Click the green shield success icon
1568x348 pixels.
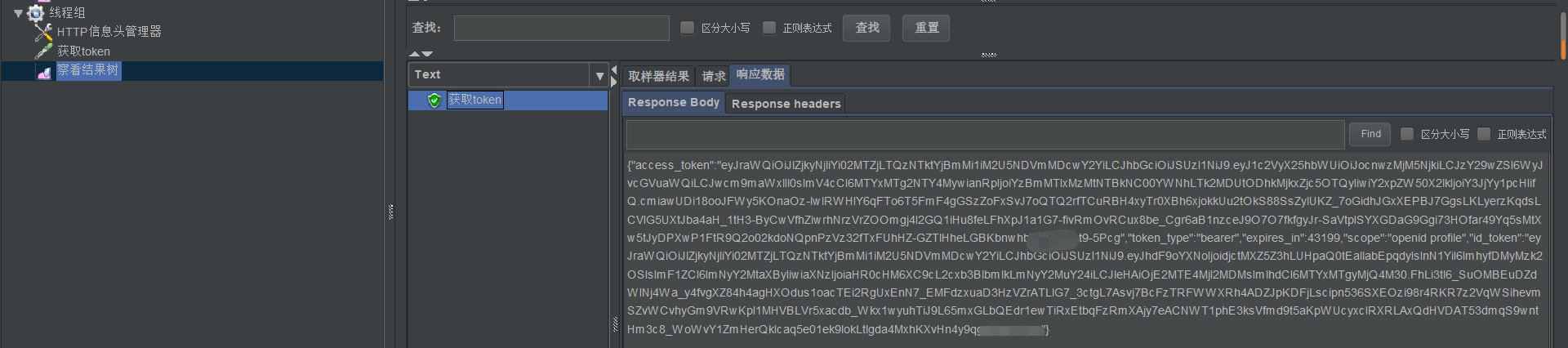[x=434, y=100]
